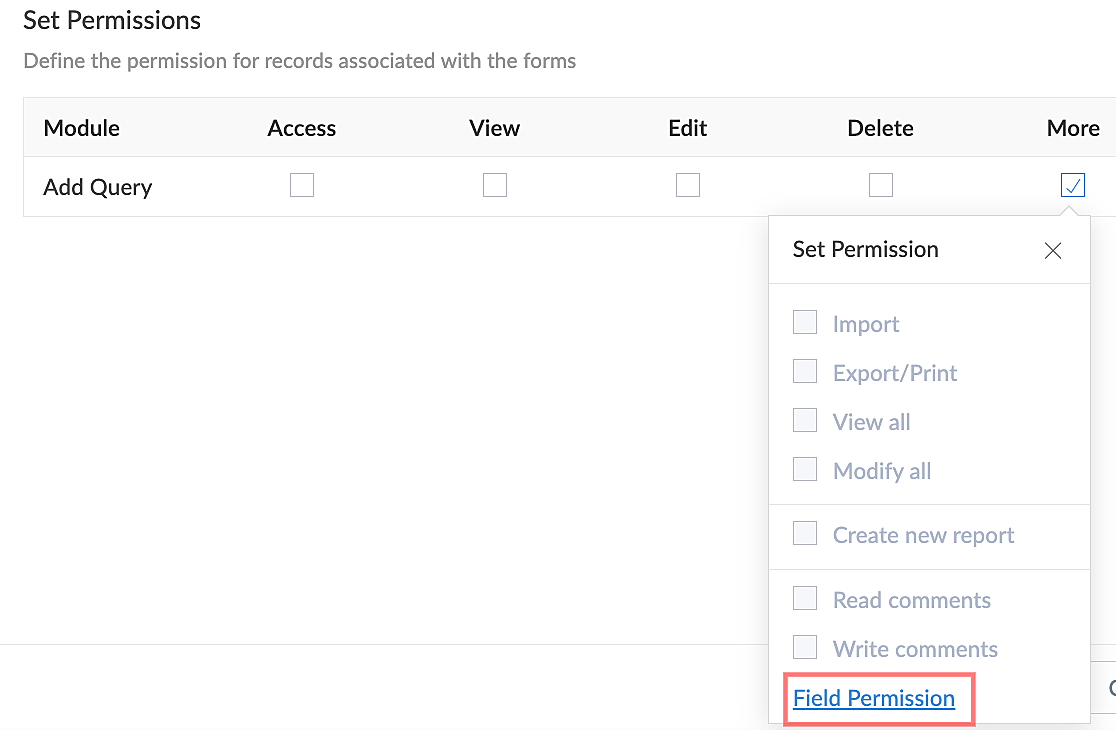Click the Module column header
This screenshot has height=730, width=1116.
82,128
